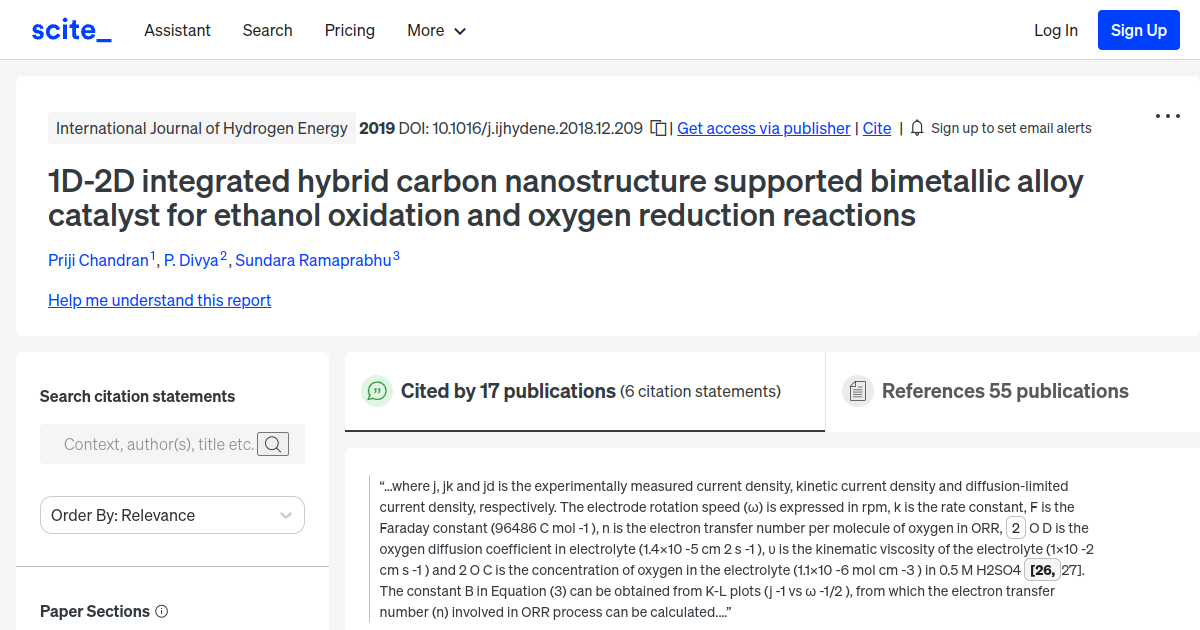The width and height of the screenshot is (1200, 630).
Task: Click the Sign Up button
Action: [x=1138, y=29]
